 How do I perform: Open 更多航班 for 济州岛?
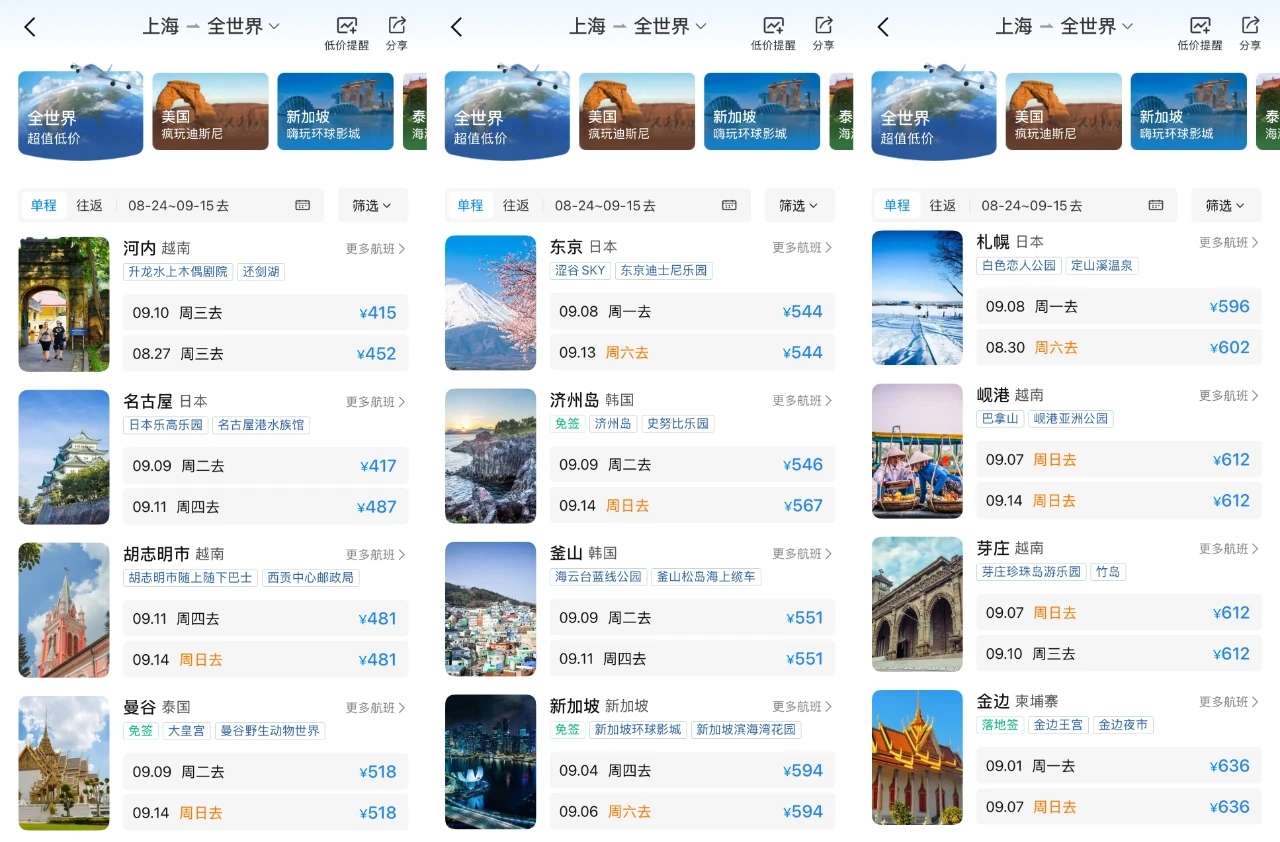click(x=803, y=400)
